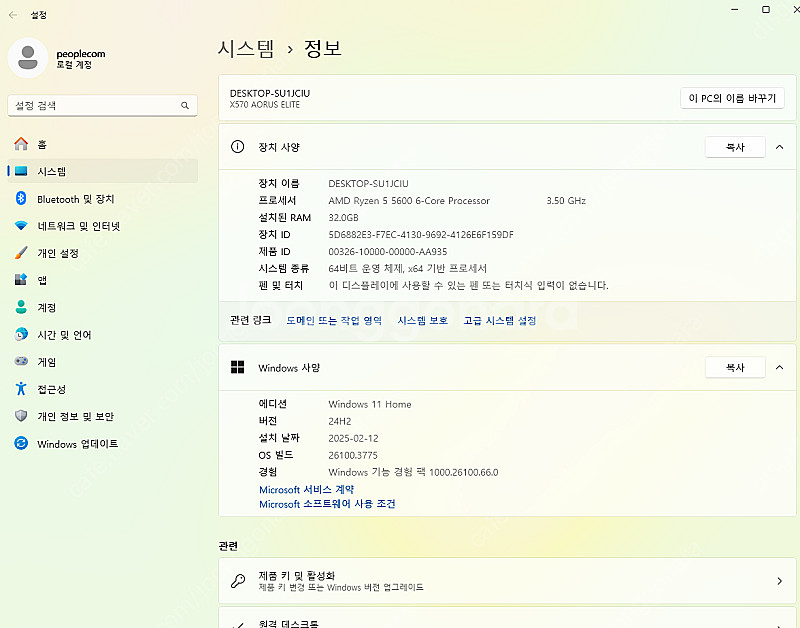Click the network Wi-Fi icon in sidebar
Screen dimensions: 800x628
21,225
